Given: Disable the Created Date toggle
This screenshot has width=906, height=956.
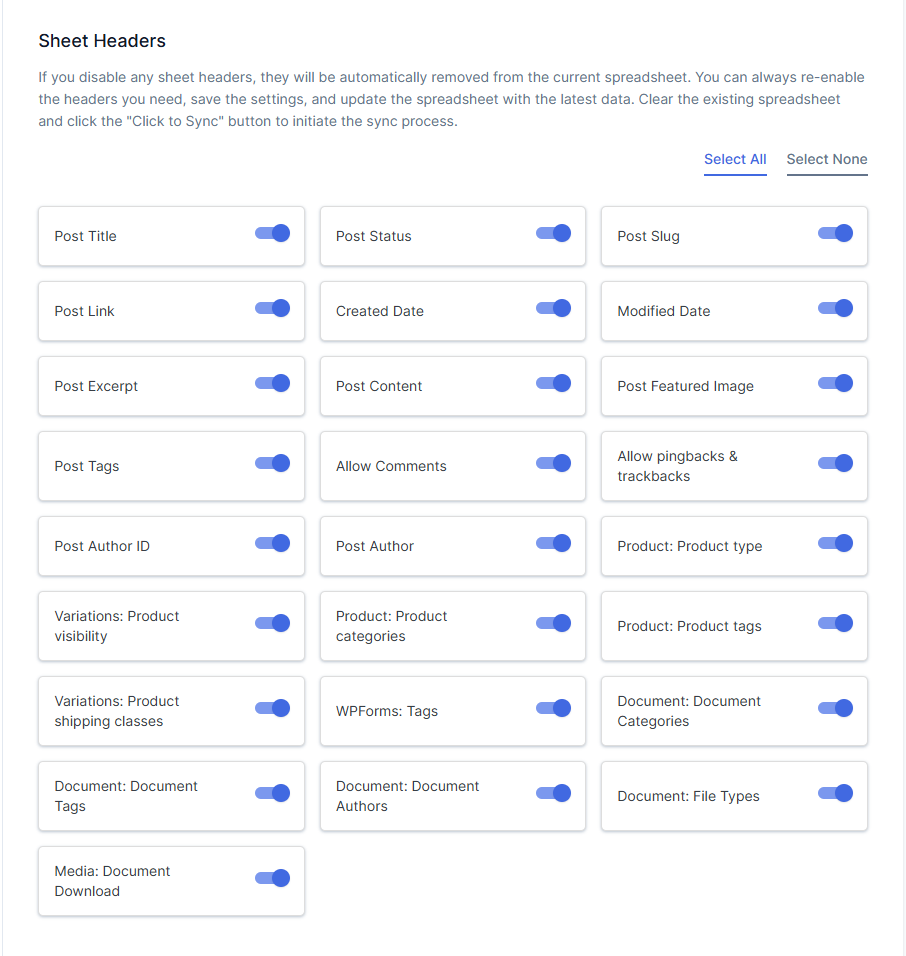Looking at the screenshot, I should coord(554,308).
